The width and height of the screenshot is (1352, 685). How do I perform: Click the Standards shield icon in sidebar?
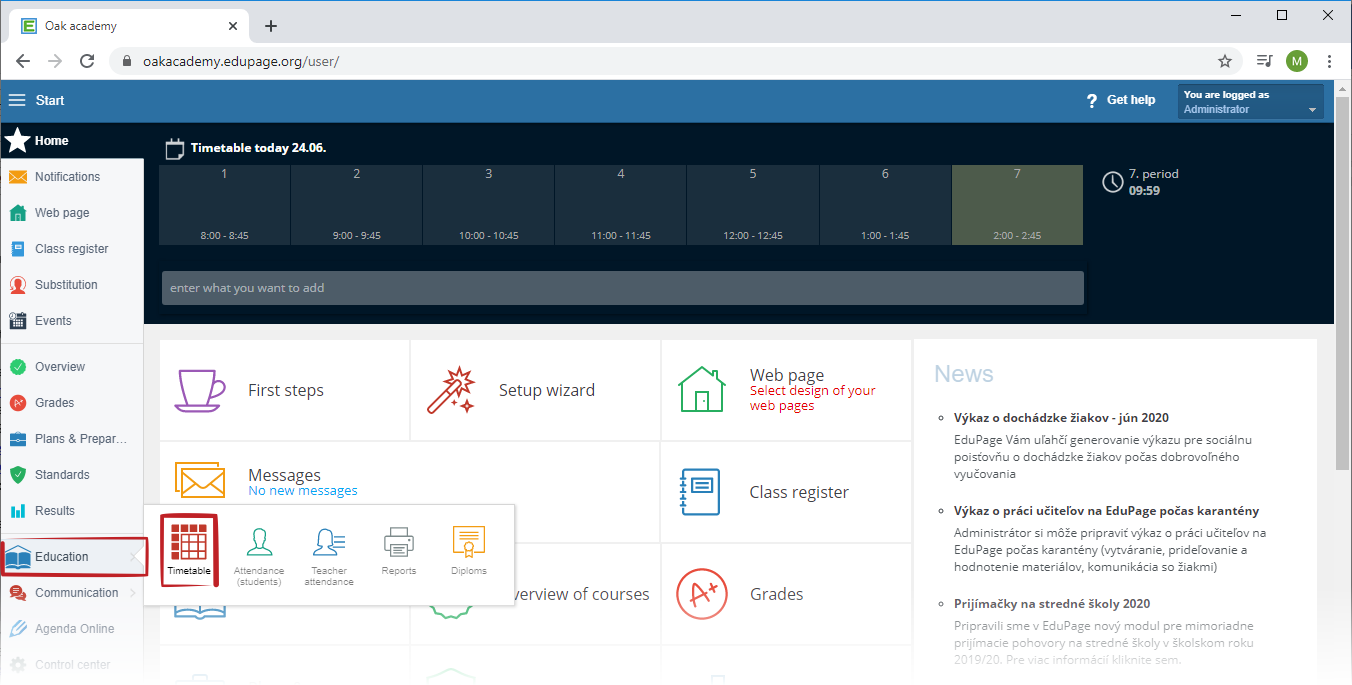tap(18, 475)
